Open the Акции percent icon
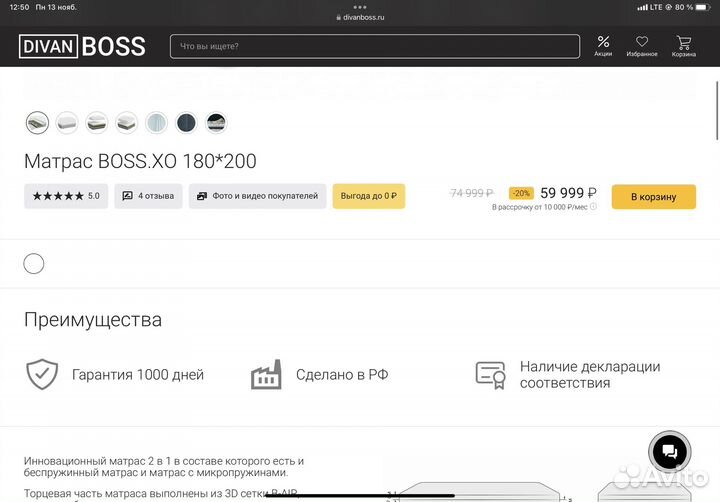This screenshot has width=720, height=502. tap(603, 46)
